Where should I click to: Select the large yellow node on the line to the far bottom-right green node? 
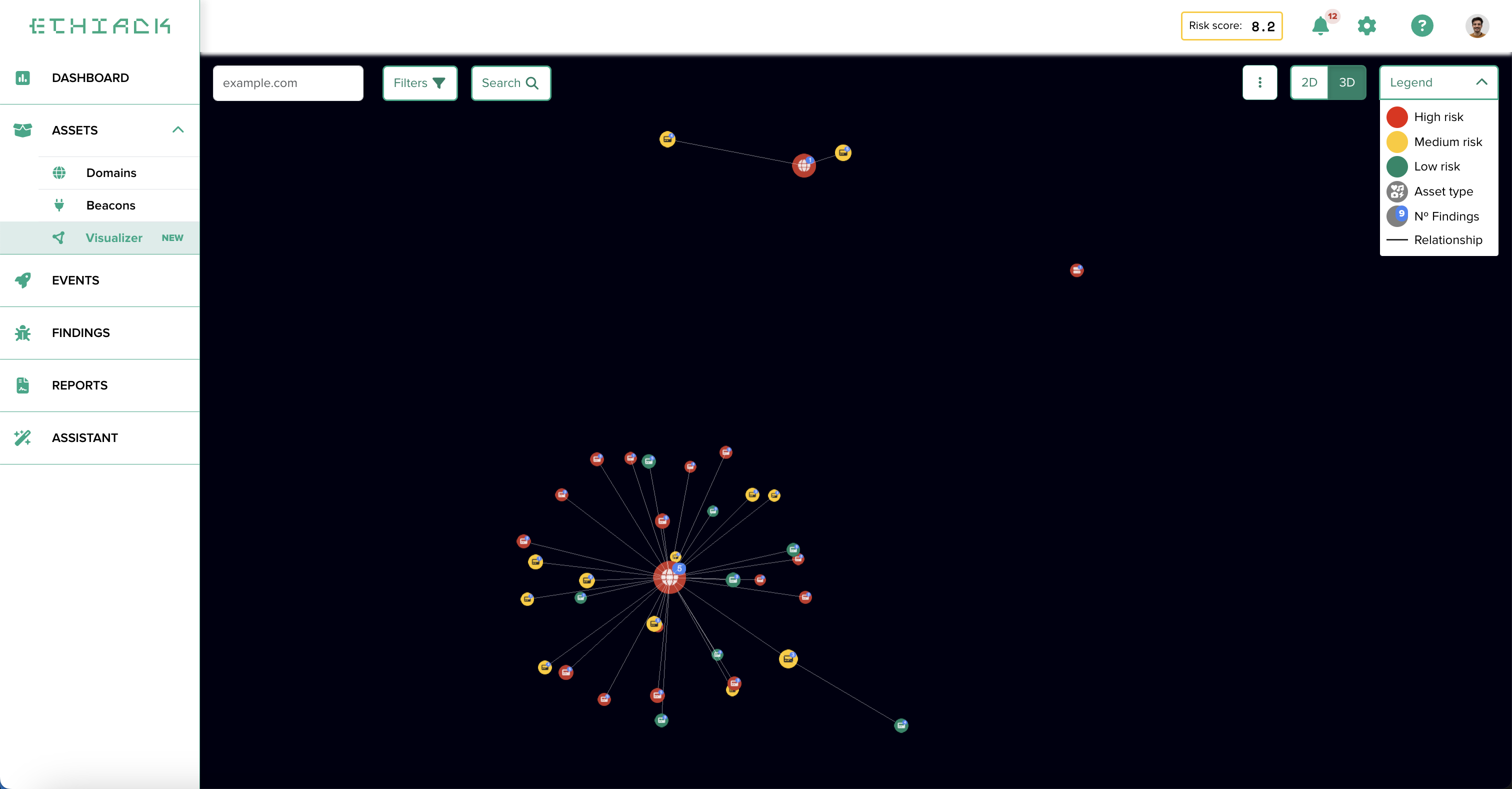(x=788, y=658)
